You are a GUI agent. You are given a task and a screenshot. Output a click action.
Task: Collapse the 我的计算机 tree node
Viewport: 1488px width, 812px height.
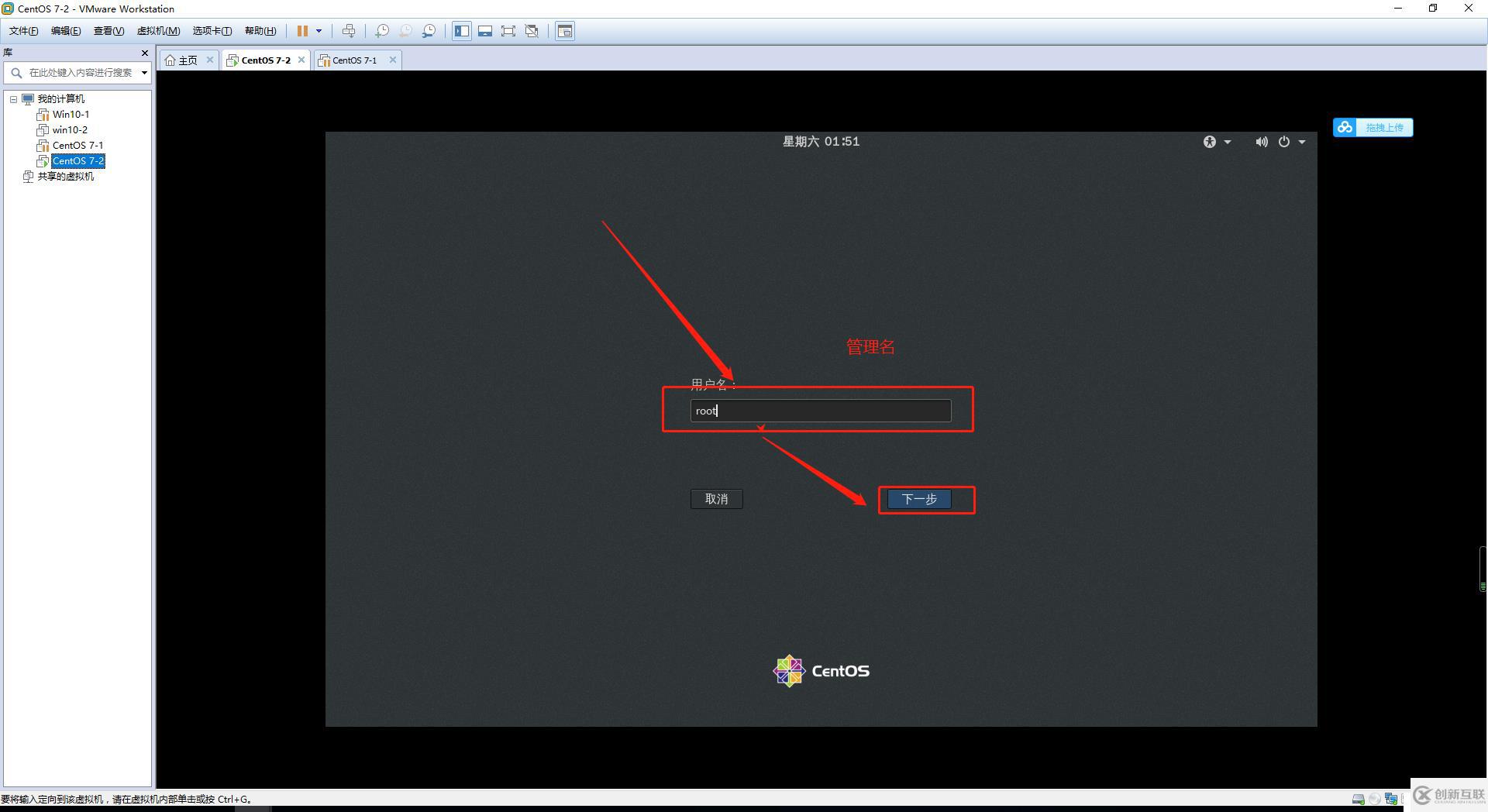click(13, 99)
